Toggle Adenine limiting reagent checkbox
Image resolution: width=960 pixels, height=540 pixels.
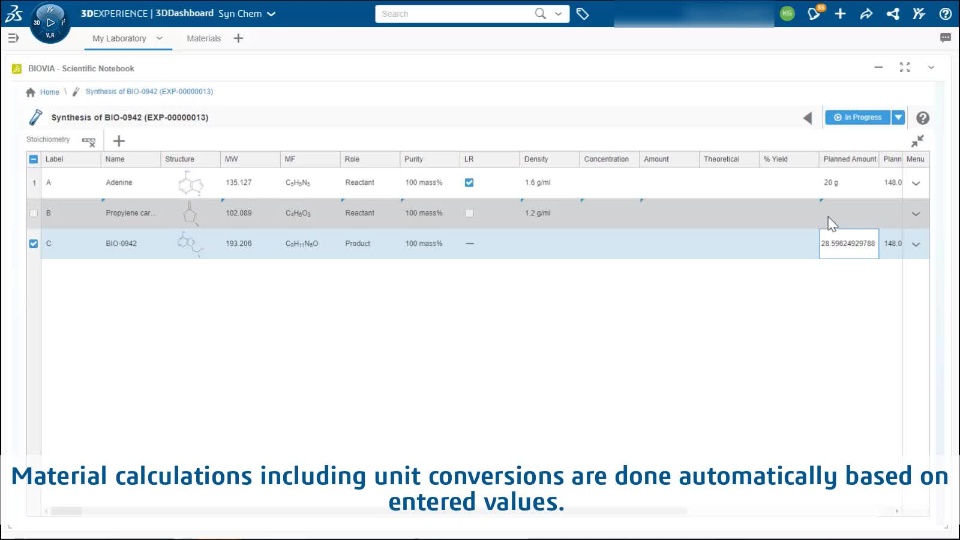469,182
